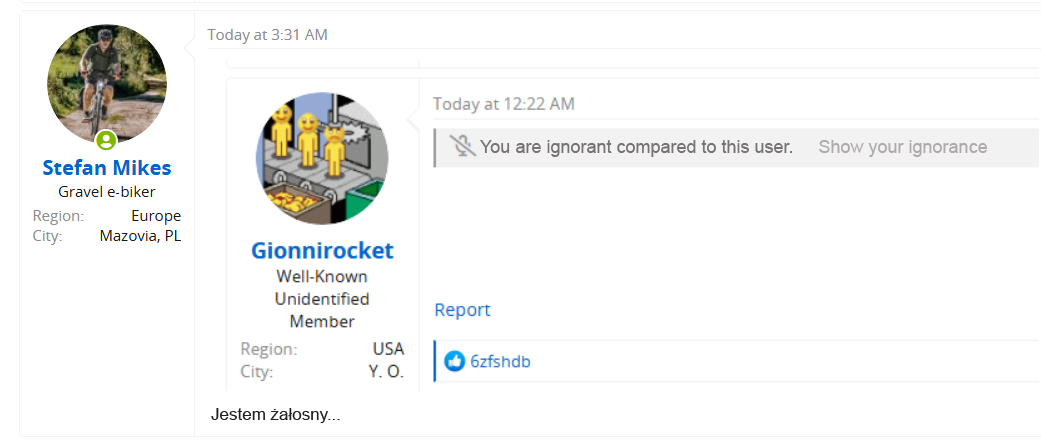Click the 'Mazovia, PL' city value
The image size is (1041, 443).
click(x=140, y=236)
